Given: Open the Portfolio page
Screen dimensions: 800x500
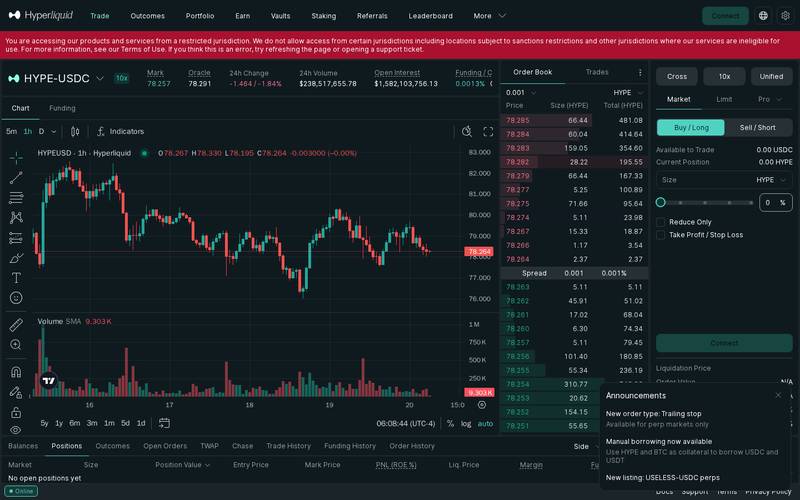Looking at the screenshot, I should [199, 16].
